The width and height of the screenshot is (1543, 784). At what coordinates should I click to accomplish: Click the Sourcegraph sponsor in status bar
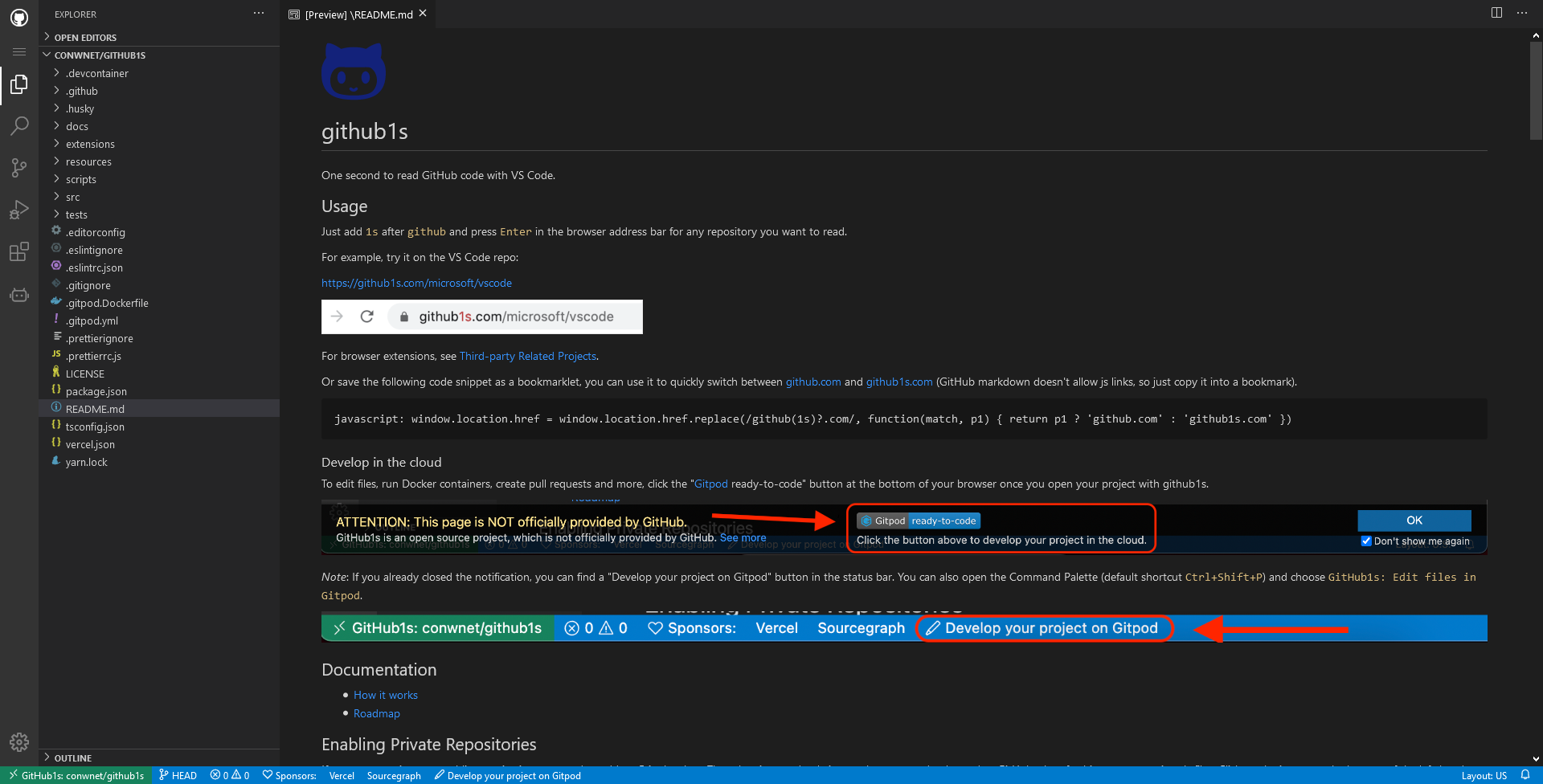pos(394,775)
